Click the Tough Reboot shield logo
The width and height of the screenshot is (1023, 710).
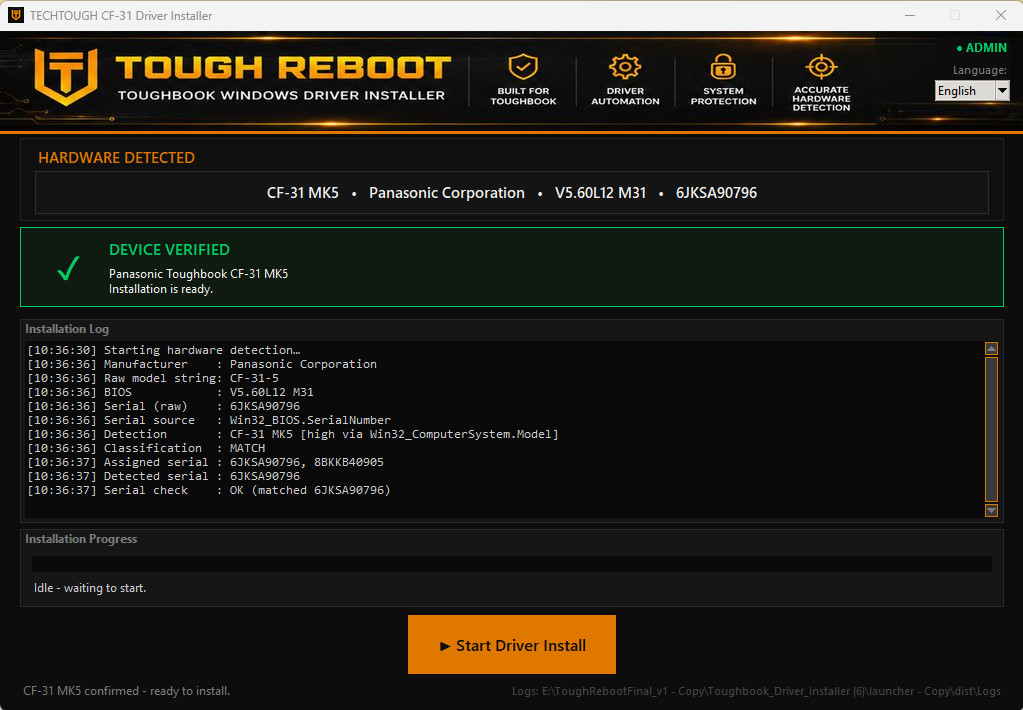pos(66,77)
